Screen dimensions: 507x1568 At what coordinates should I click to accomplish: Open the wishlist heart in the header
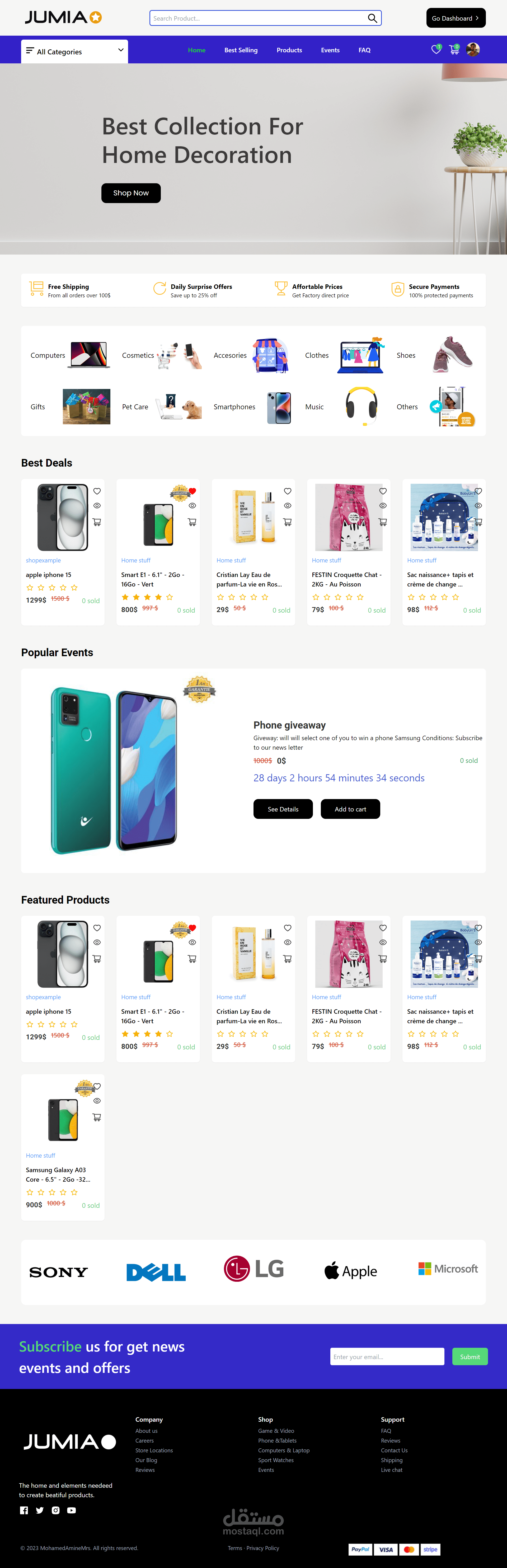436,50
